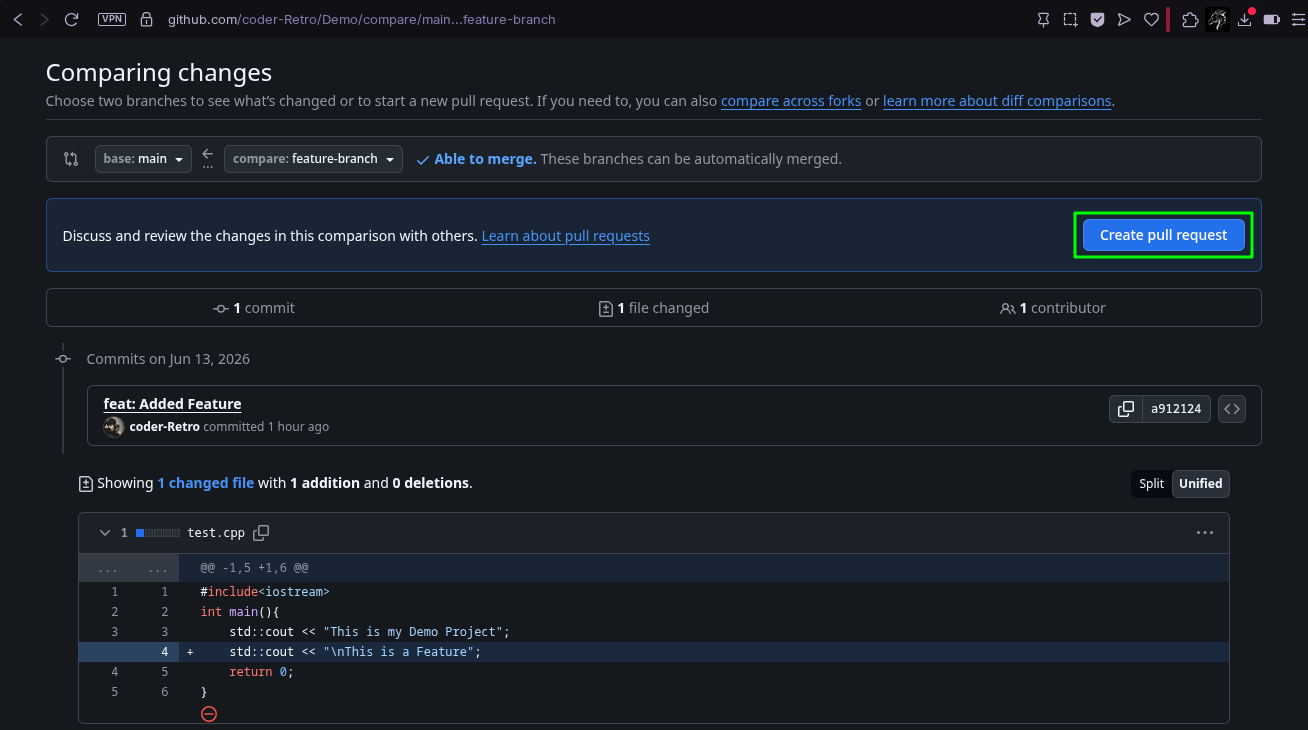Go forward with the browser forward arrow
This screenshot has height=730, width=1308.
coord(44,19)
